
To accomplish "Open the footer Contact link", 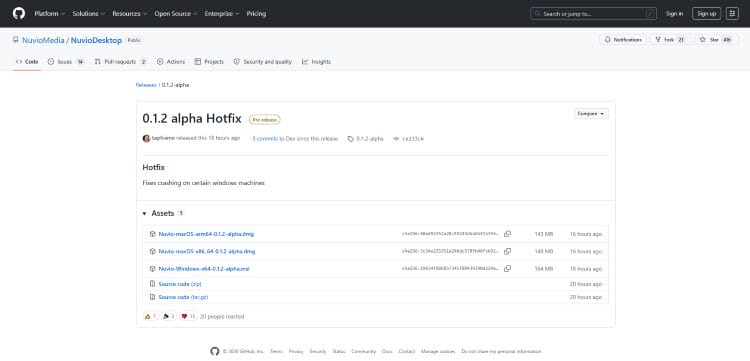I will (x=407, y=351).
